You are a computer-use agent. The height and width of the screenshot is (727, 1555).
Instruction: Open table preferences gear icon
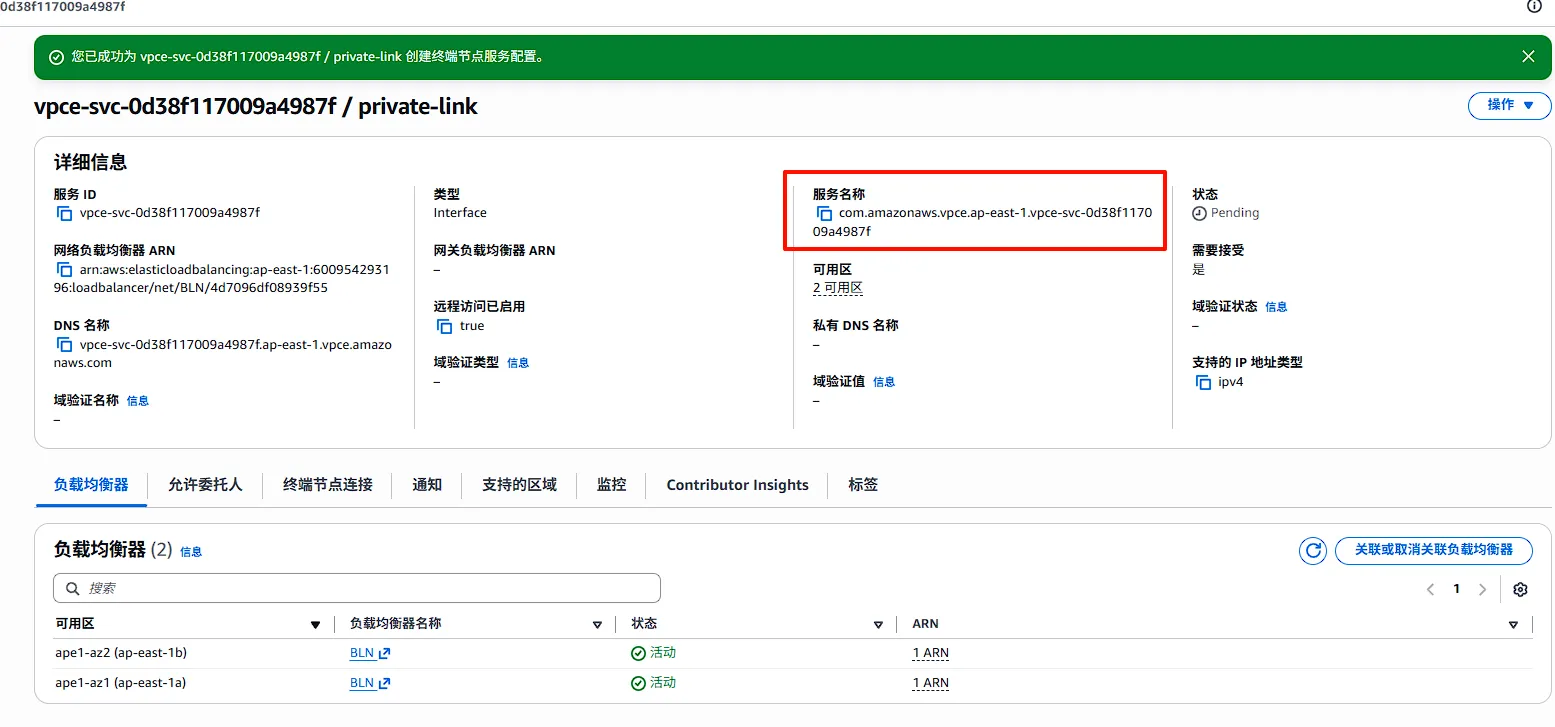[x=1520, y=589]
